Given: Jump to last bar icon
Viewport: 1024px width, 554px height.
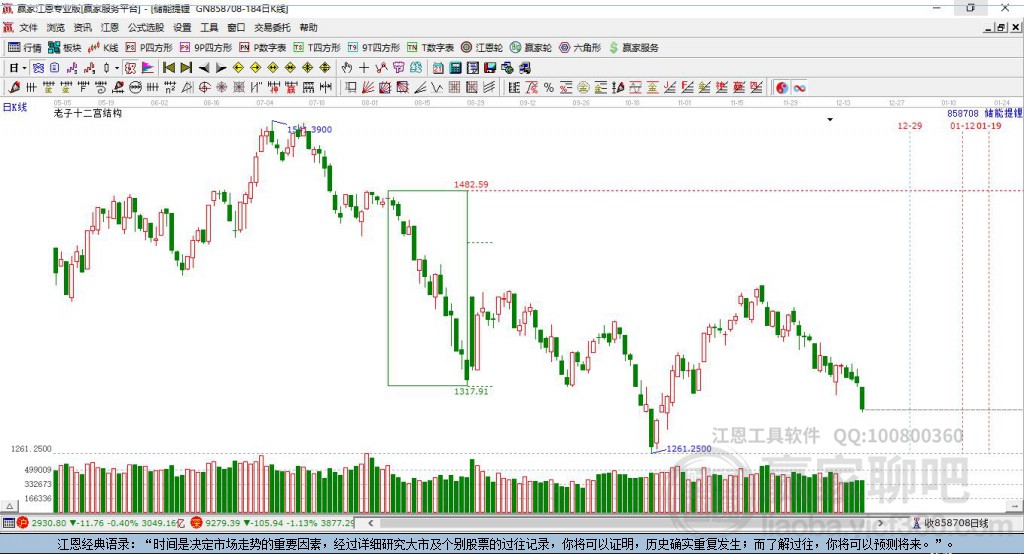Looking at the screenshot, I should [x=186, y=68].
